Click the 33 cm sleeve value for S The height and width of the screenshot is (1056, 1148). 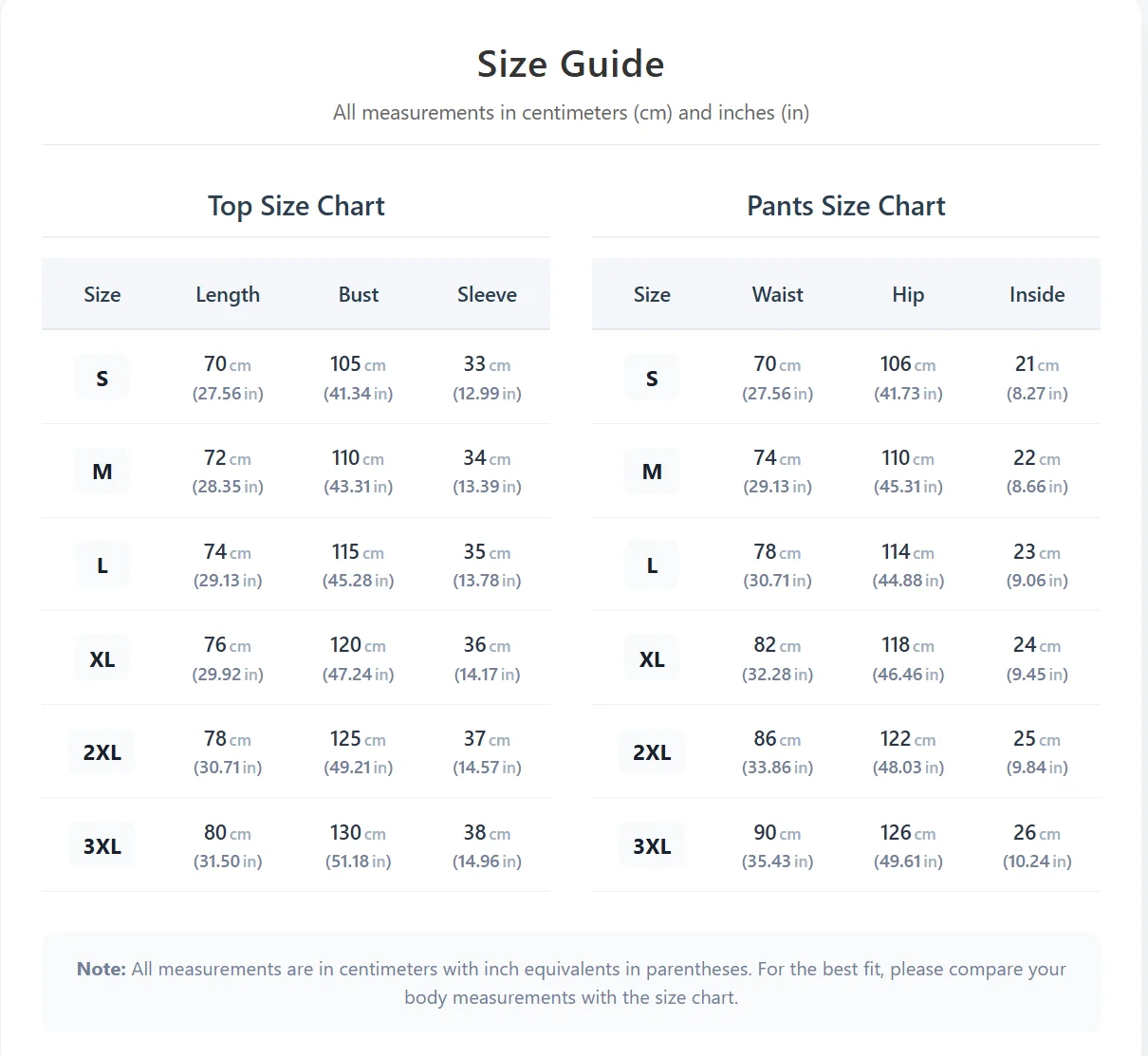pyautogui.click(x=487, y=364)
